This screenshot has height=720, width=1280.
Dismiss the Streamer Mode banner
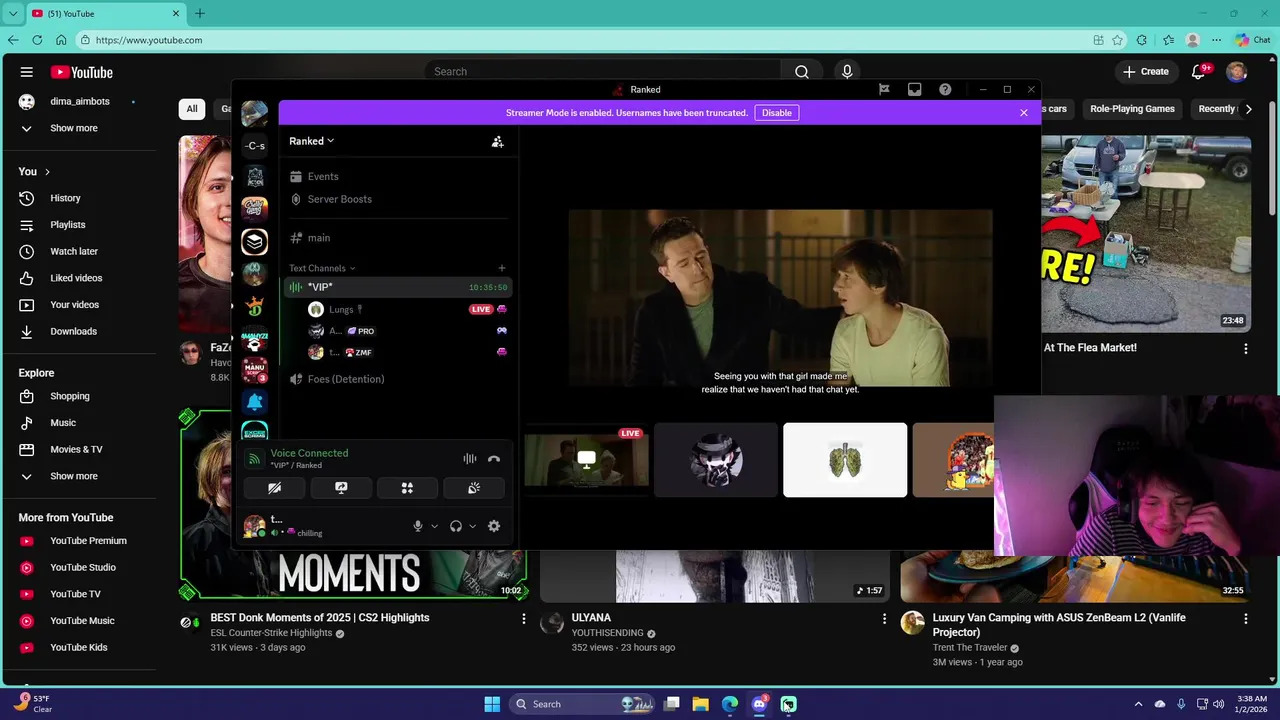(x=1024, y=113)
